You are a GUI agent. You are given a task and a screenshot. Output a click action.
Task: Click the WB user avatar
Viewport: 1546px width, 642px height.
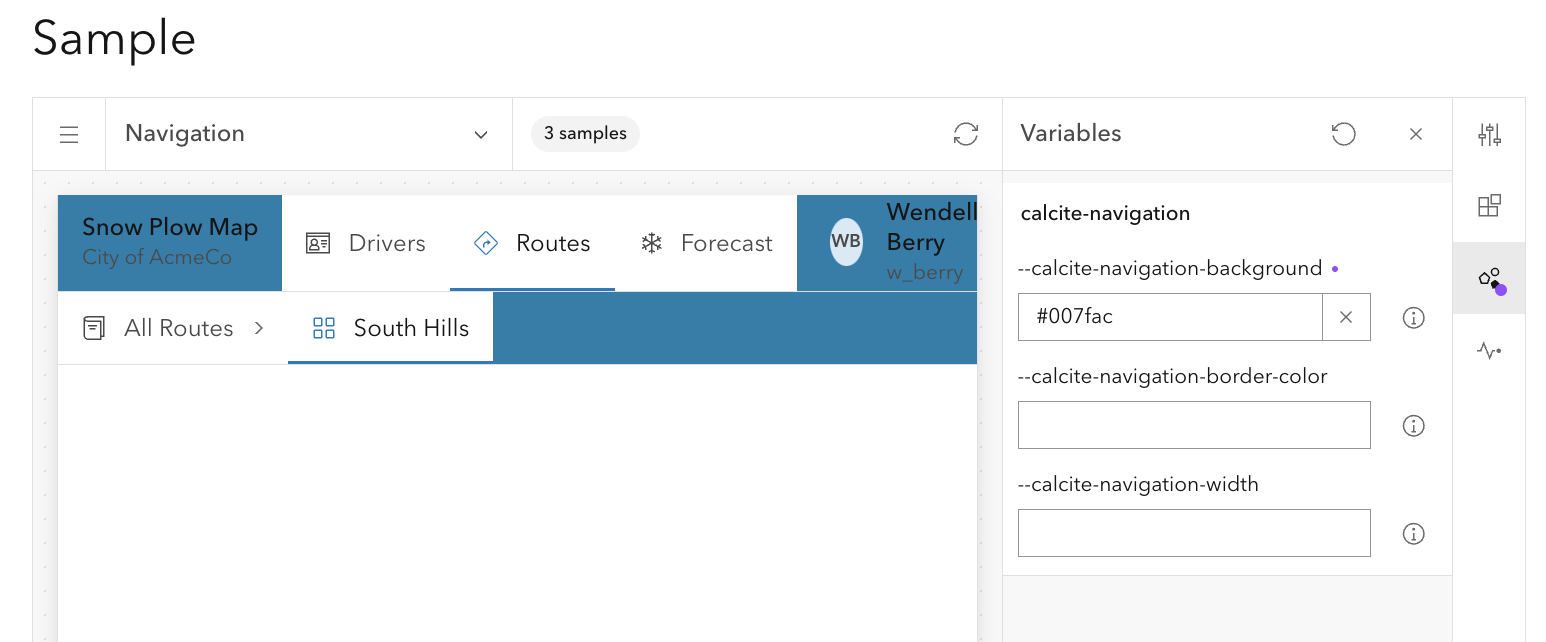coord(845,243)
